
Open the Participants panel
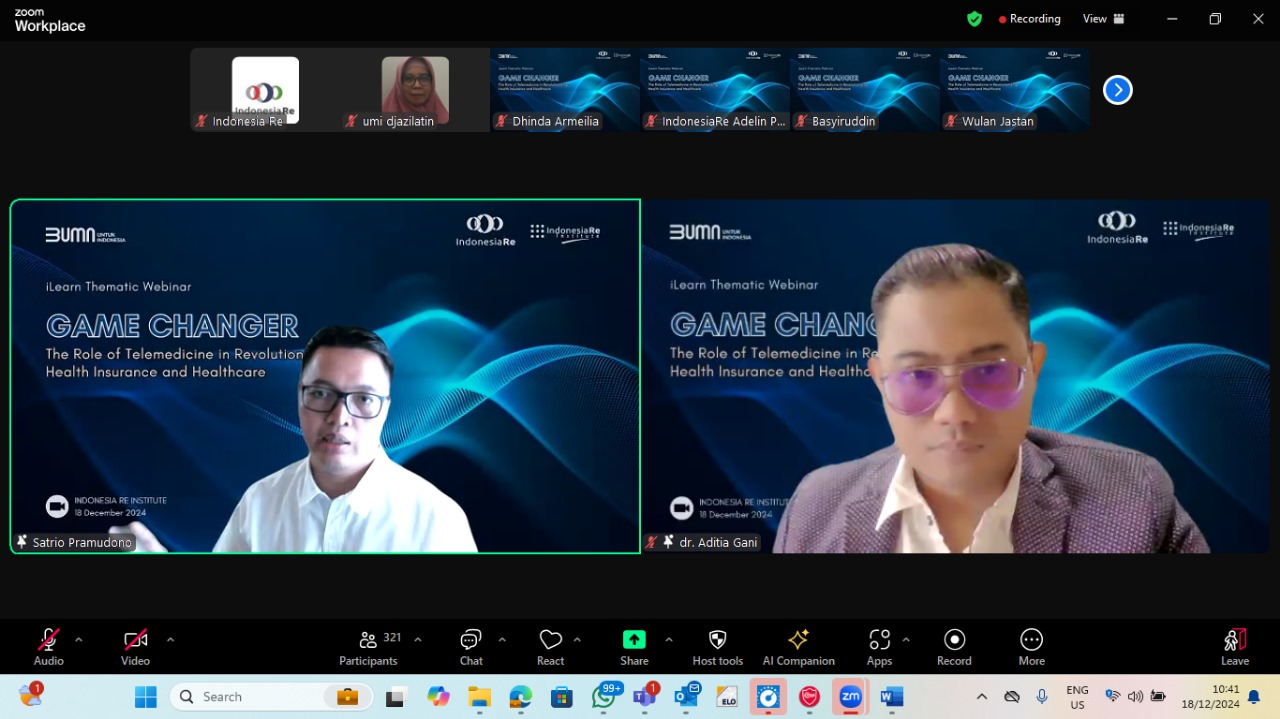[368, 647]
